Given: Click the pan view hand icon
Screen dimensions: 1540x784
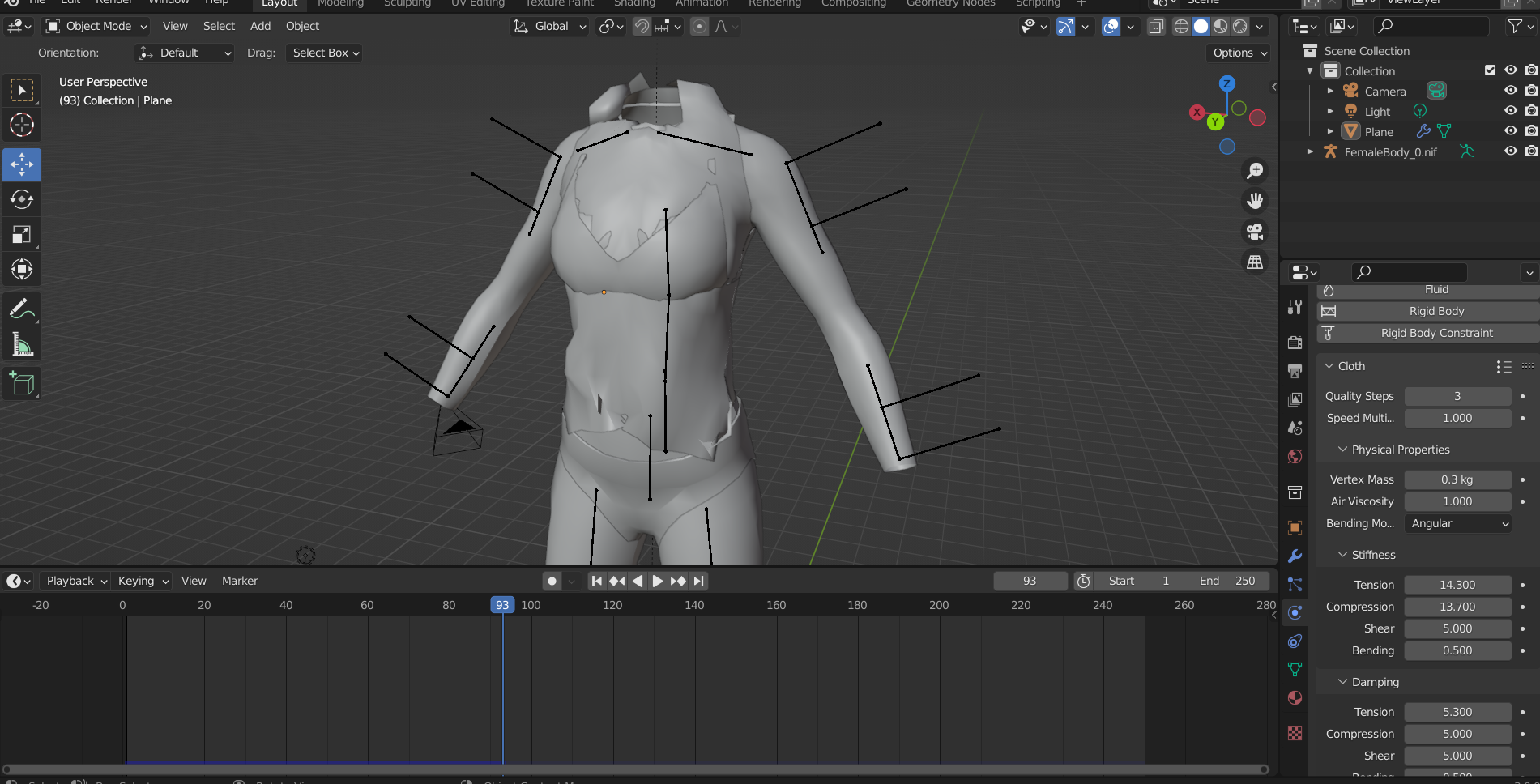Looking at the screenshot, I should point(1255,201).
